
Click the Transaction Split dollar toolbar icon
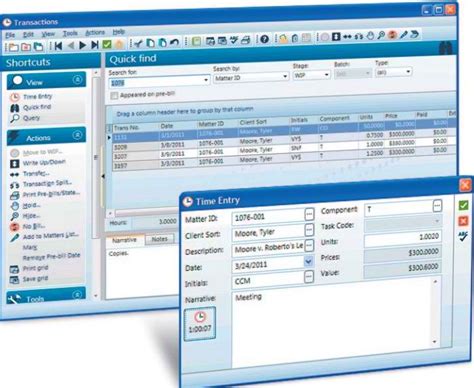coord(359,36)
